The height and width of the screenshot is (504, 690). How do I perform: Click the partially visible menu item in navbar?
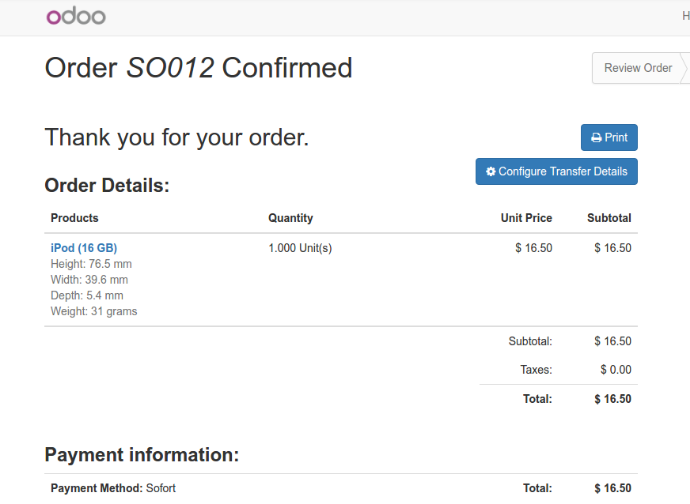pos(686,16)
